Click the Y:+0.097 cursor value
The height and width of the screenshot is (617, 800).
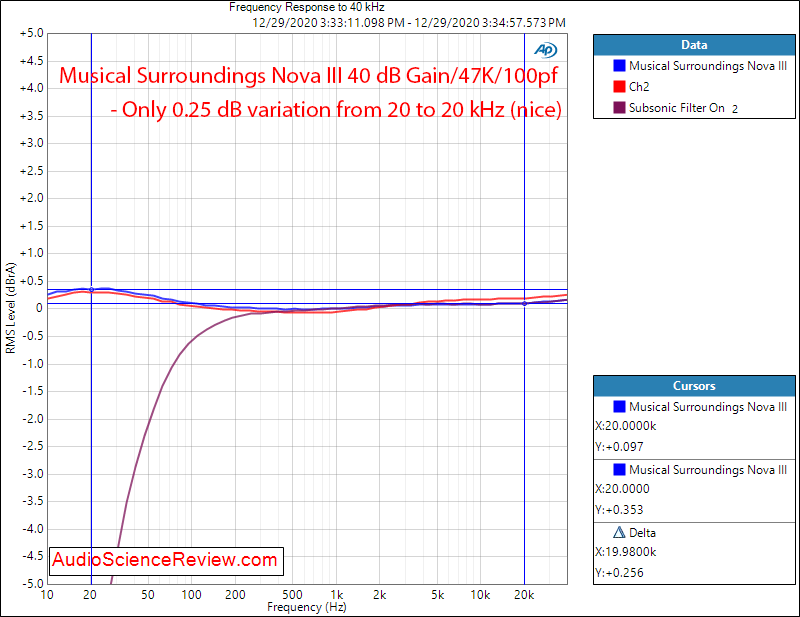click(619, 447)
